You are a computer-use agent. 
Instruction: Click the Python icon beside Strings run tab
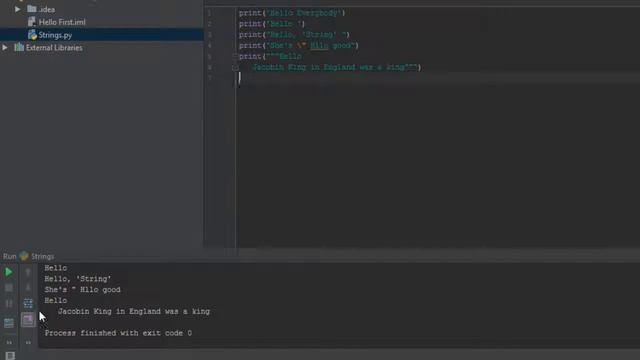click(24, 256)
